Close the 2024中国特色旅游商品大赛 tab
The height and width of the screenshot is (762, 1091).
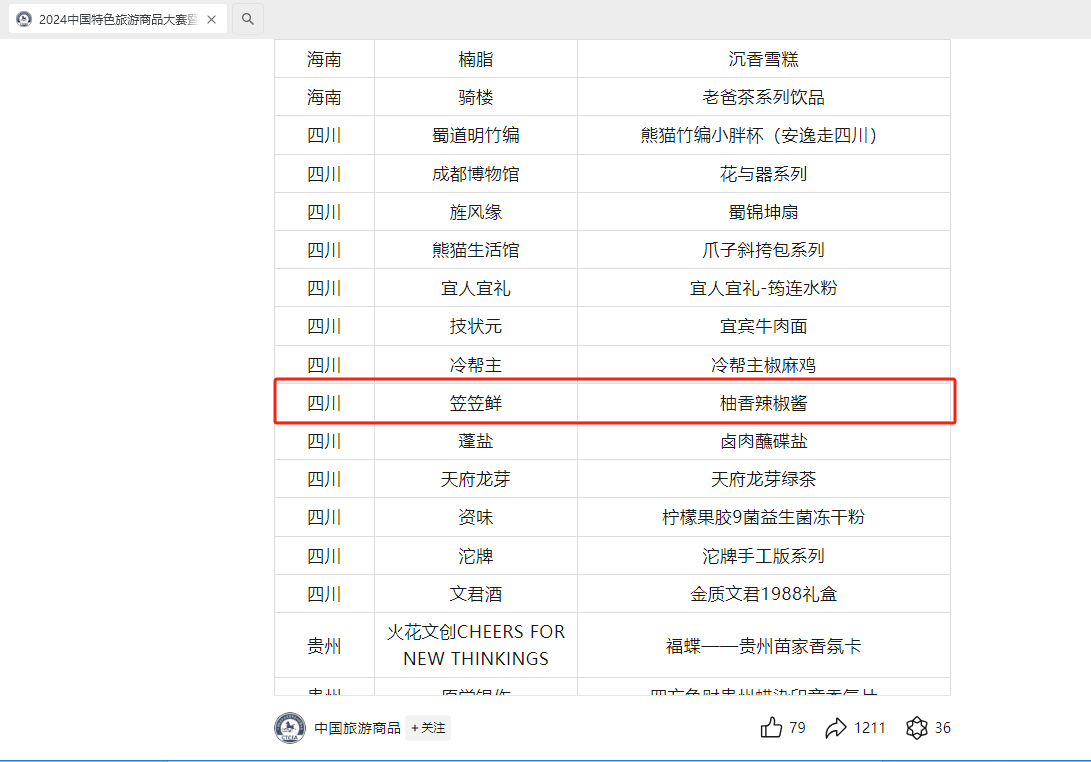point(212,19)
